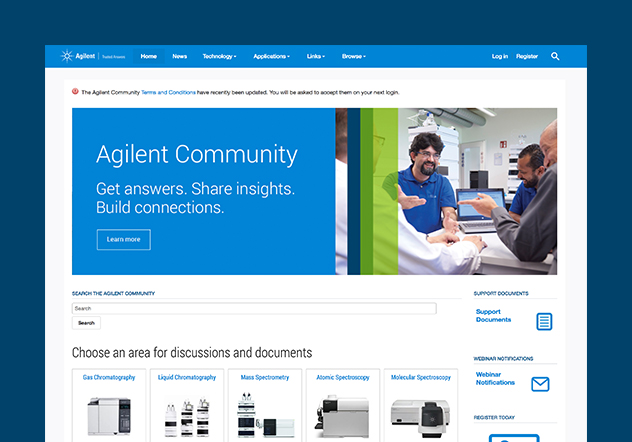
Task: Click the 'Agilent Community' banner heading
Action: [x=197, y=155]
